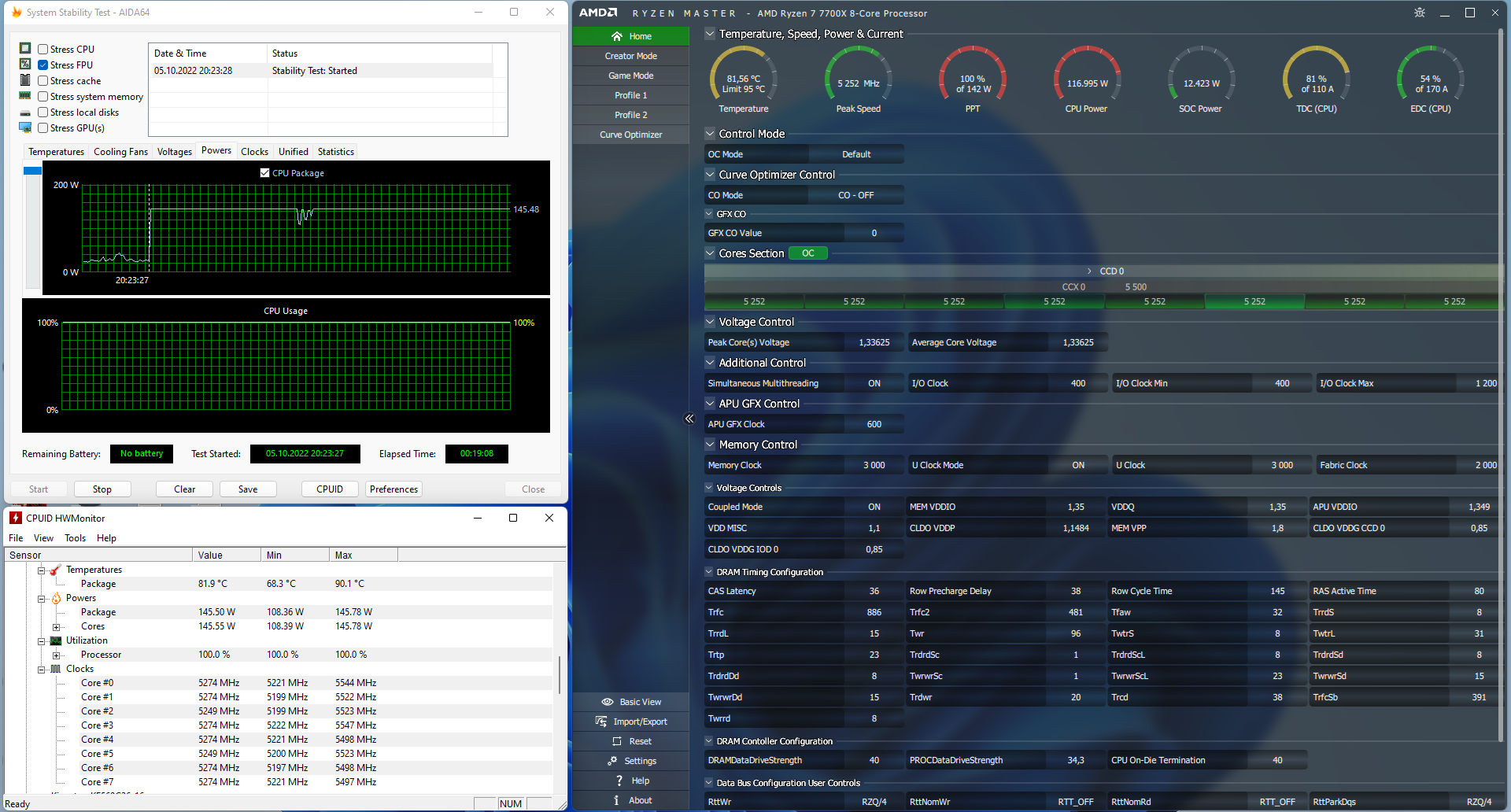
Task: Click the Help question mark icon
Action: pos(620,781)
